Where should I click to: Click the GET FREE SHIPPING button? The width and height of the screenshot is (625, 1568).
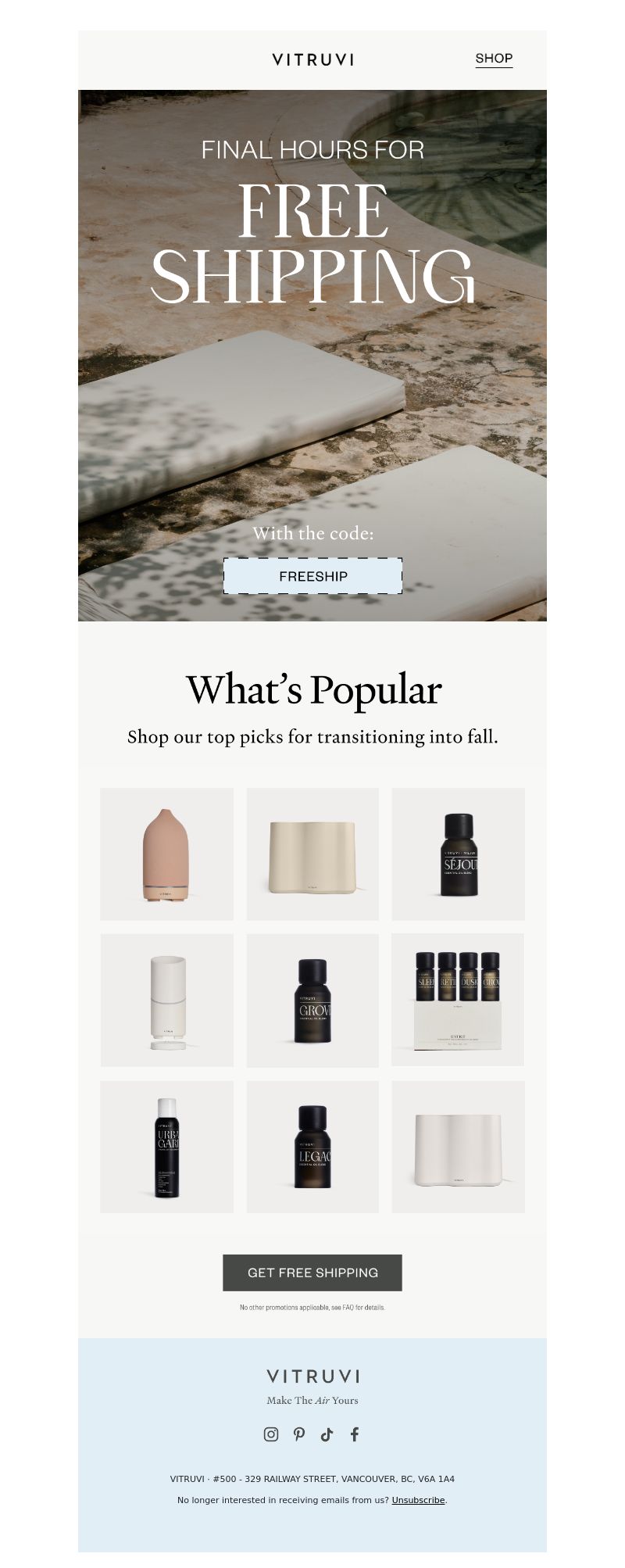(x=312, y=1273)
